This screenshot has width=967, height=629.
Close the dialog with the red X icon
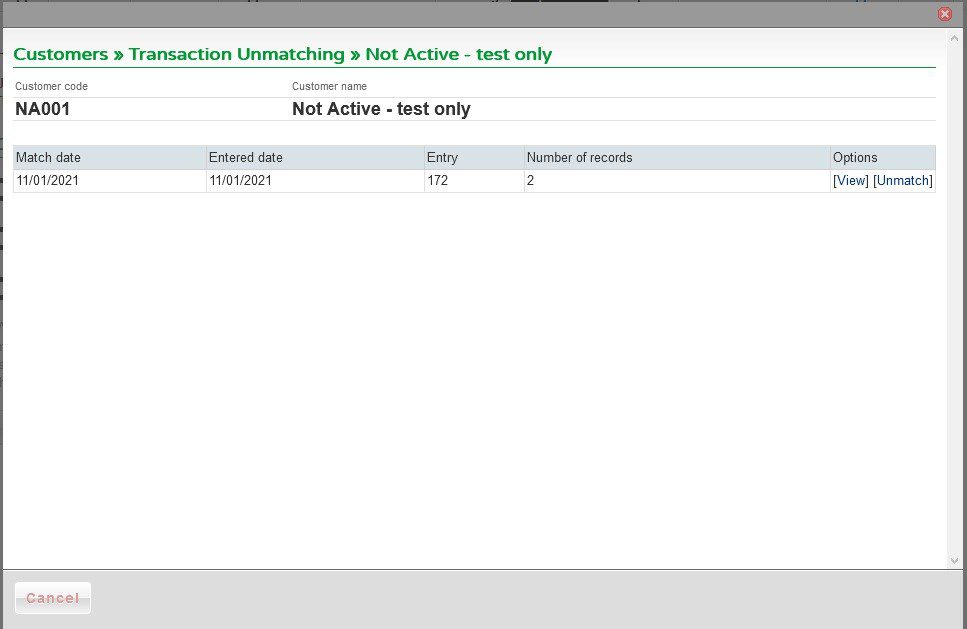[x=944, y=14]
